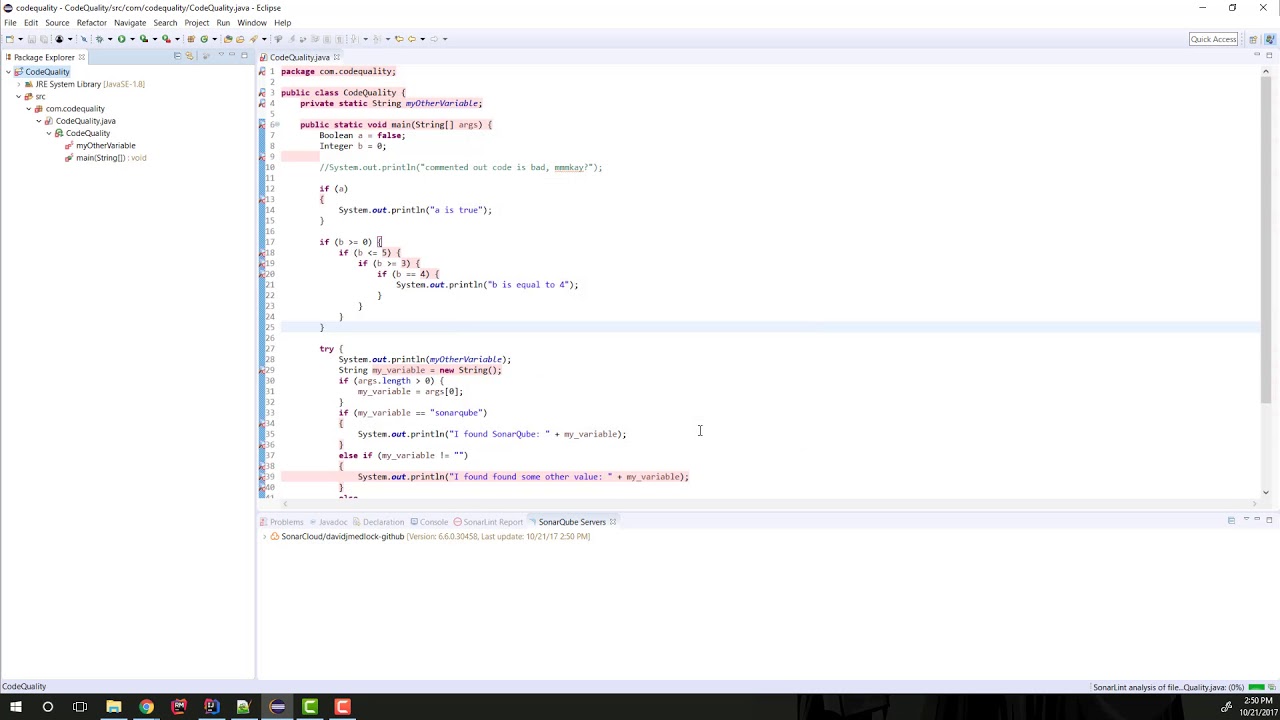Collapse the main method fold on line 6
The width and height of the screenshot is (1280, 720).
pyautogui.click(x=277, y=125)
